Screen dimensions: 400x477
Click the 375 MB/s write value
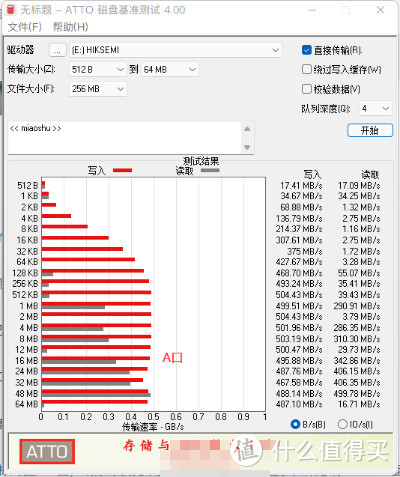click(305, 251)
